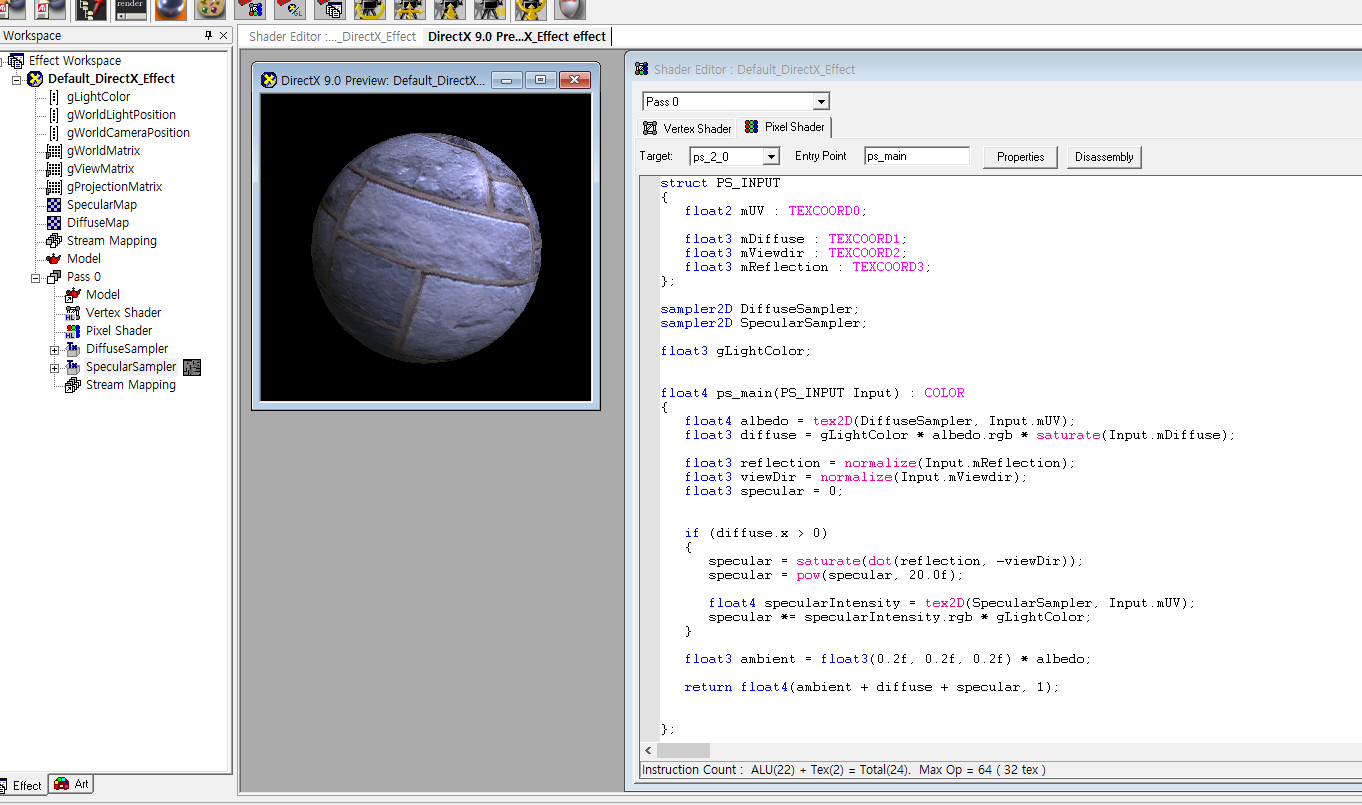1362x805 pixels.
Task: Select gLightColor variable in tree
Action: (98, 97)
